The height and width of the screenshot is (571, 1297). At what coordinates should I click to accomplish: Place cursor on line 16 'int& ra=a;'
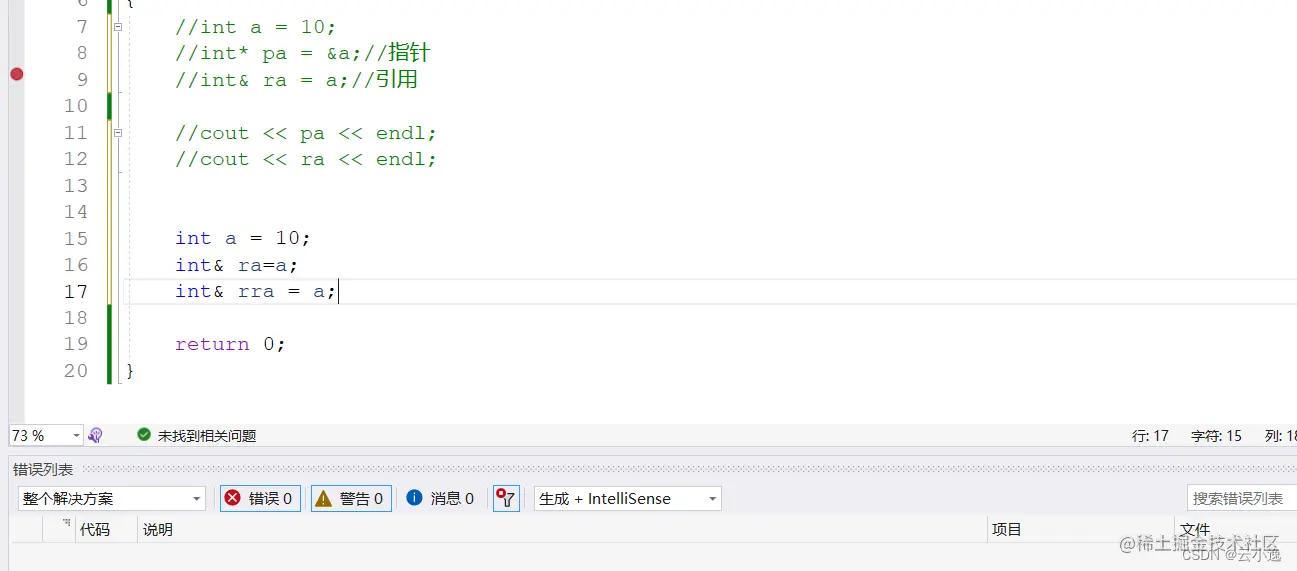237,265
